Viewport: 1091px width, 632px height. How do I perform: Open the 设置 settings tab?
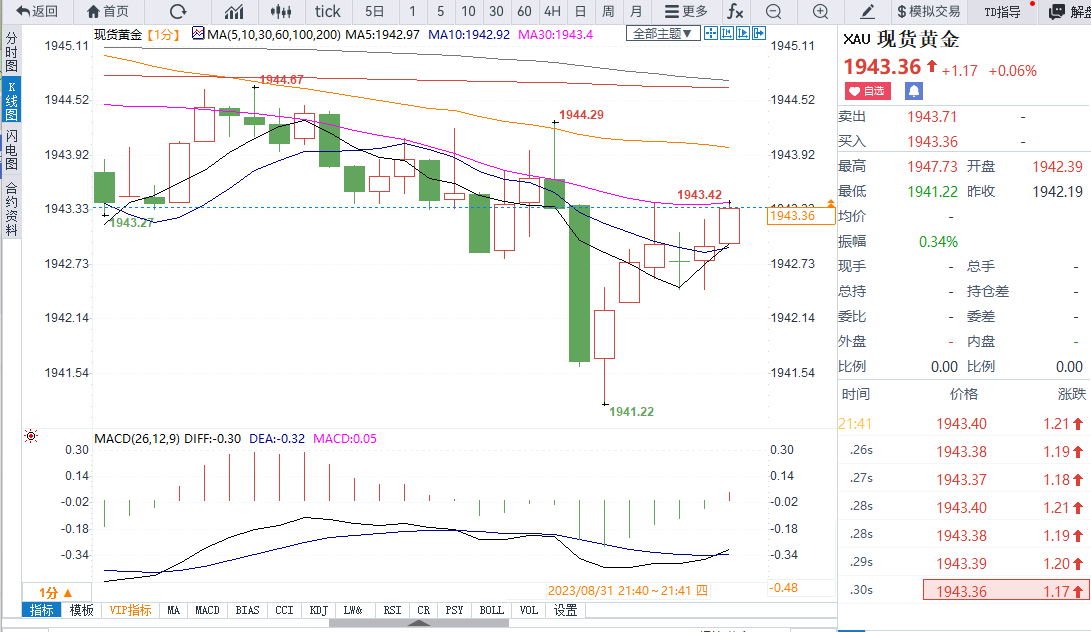click(x=565, y=610)
